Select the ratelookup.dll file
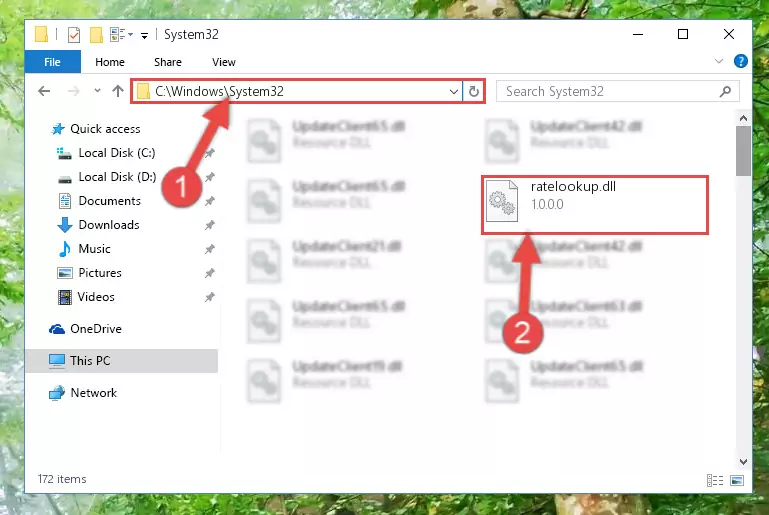Viewport: 769px width, 515px height. (x=595, y=204)
